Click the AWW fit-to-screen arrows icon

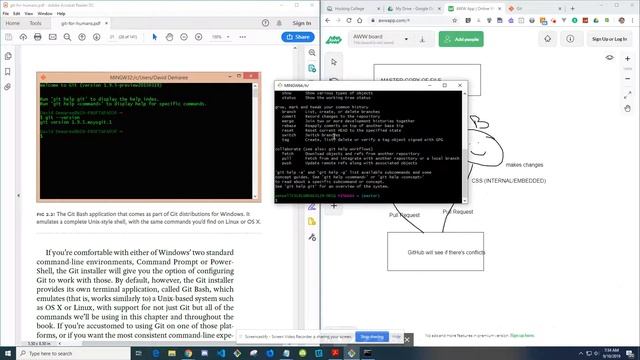627,95
